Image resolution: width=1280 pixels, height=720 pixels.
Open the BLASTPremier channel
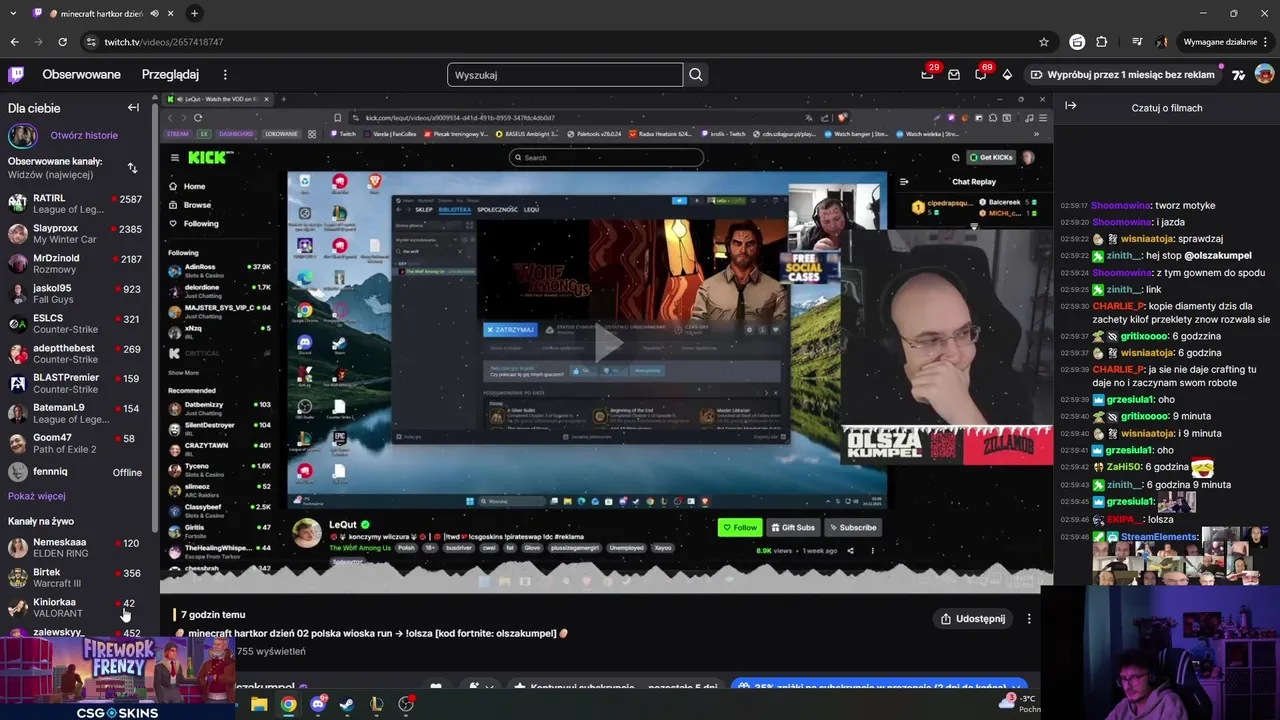(x=75, y=383)
